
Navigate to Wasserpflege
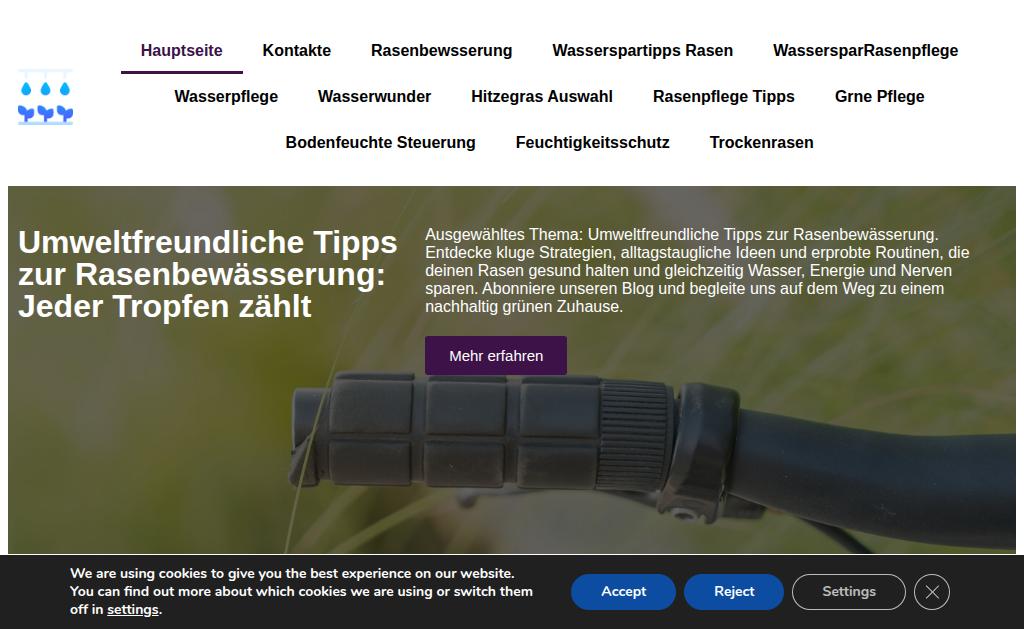226,97
